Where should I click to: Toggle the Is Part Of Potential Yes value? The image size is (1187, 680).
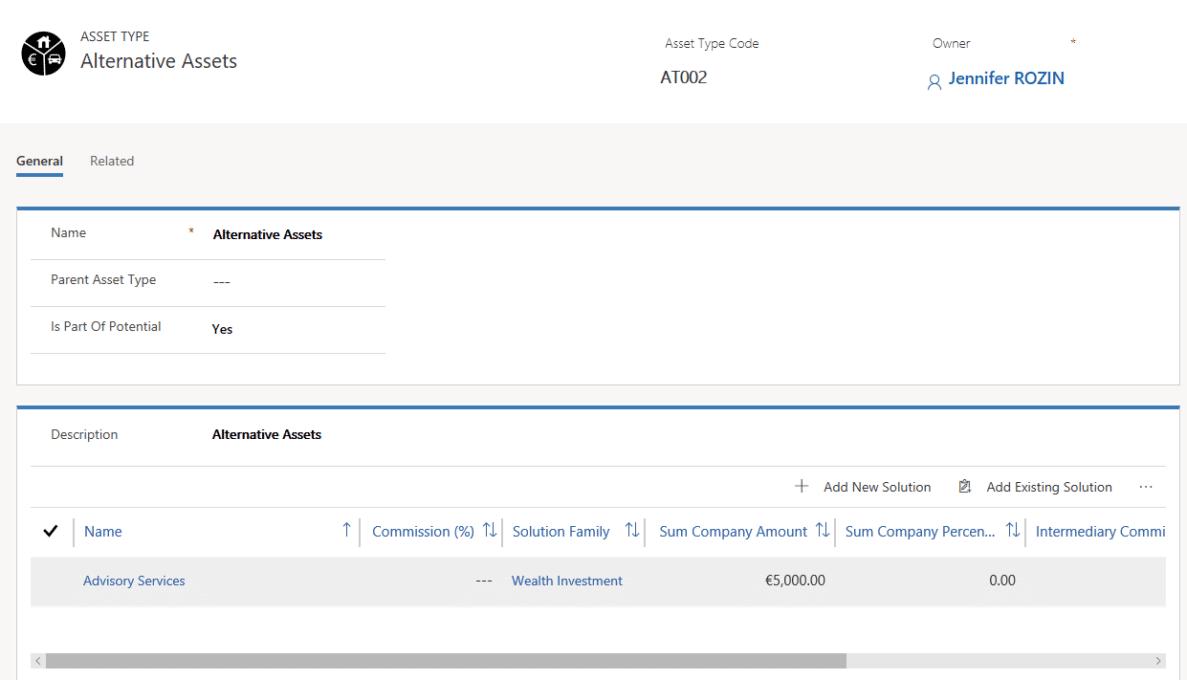pyautogui.click(x=222, y=329)
